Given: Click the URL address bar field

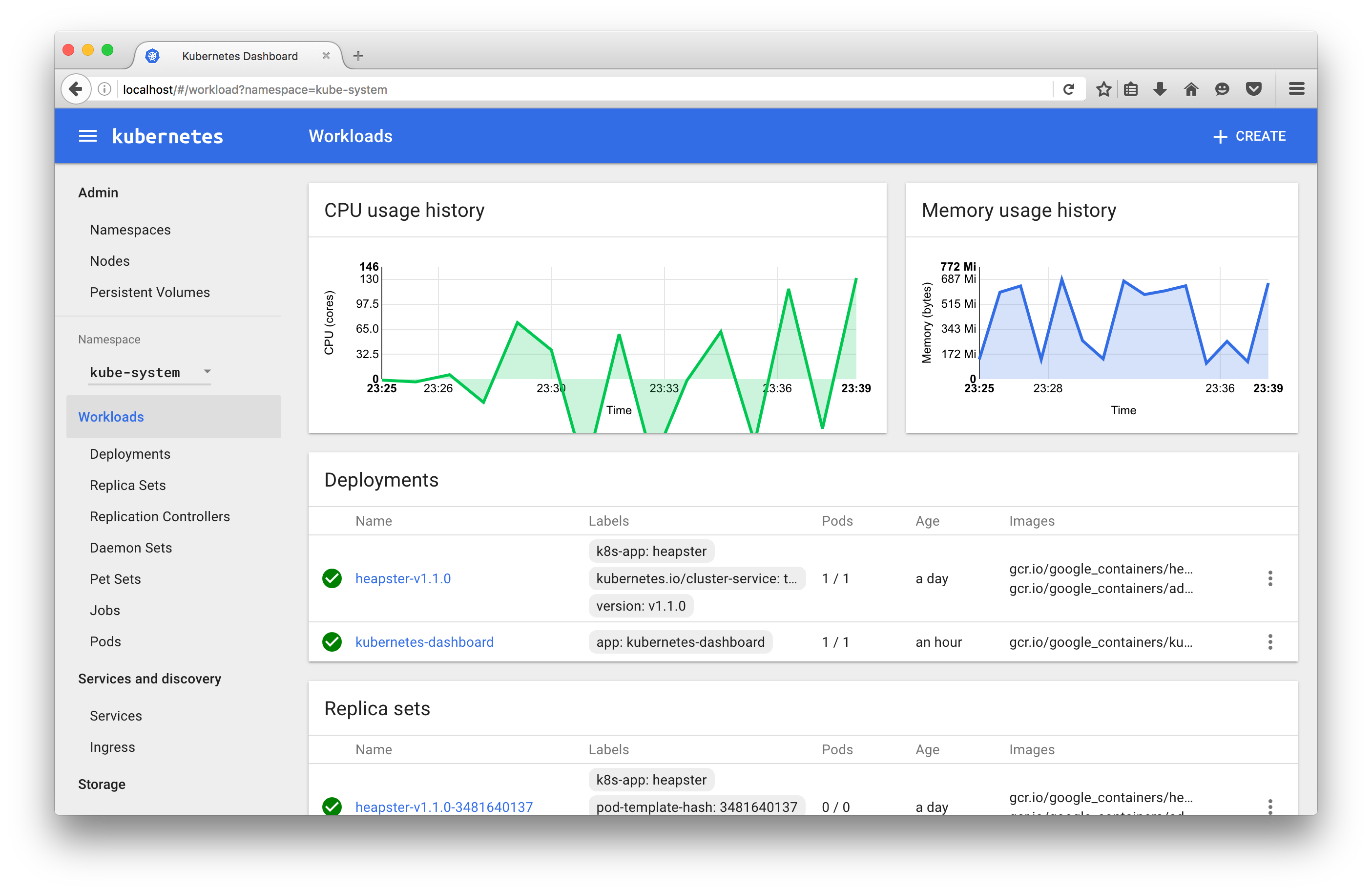Looking at the screenshot, I should pos(577,89).
